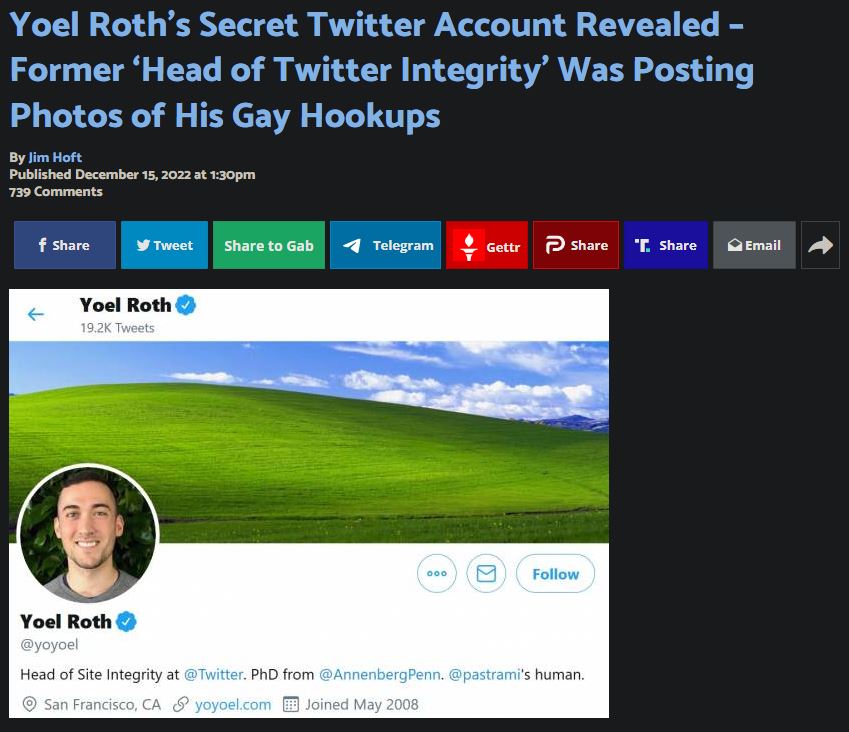The image size is (849, 732).
Task: Go back using the profile arrow
Action: coord(36,314)
